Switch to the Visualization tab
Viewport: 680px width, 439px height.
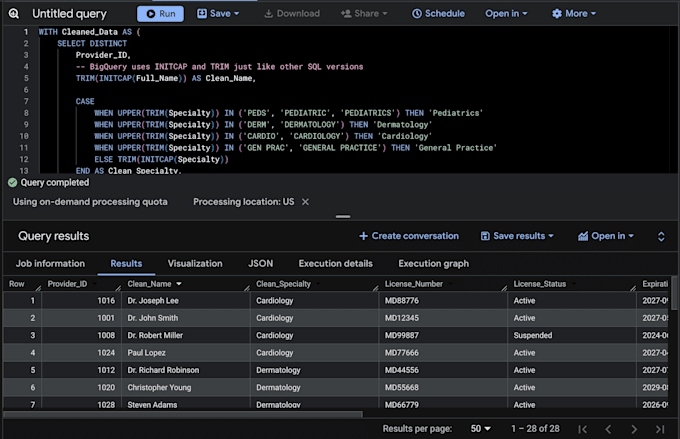[195, 264]
